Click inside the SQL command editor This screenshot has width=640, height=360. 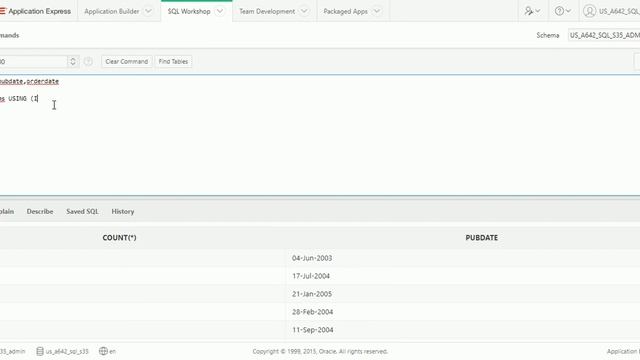pos(320,135)
